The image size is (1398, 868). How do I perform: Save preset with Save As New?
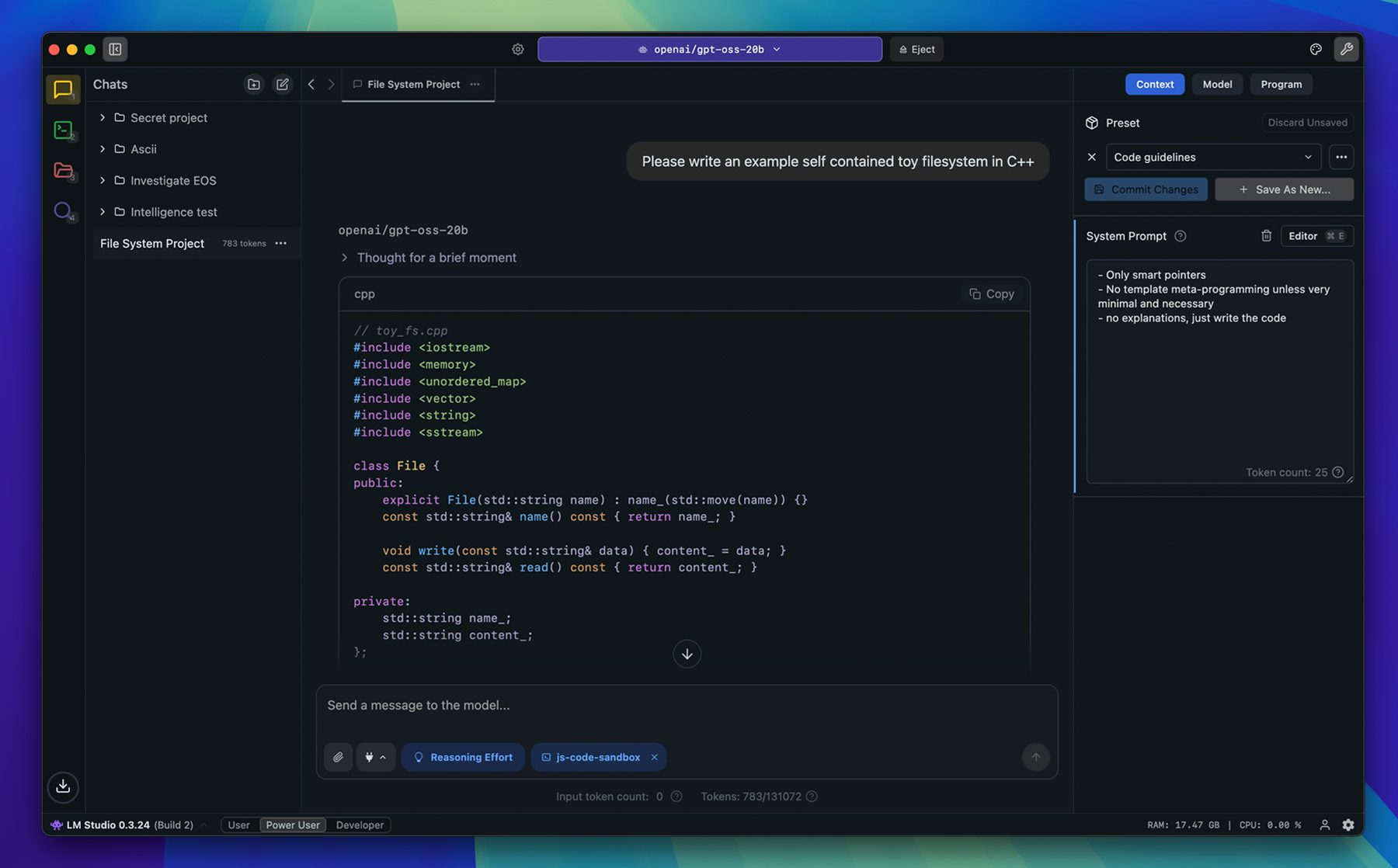pyautogui.click(x=1284, y=189)
